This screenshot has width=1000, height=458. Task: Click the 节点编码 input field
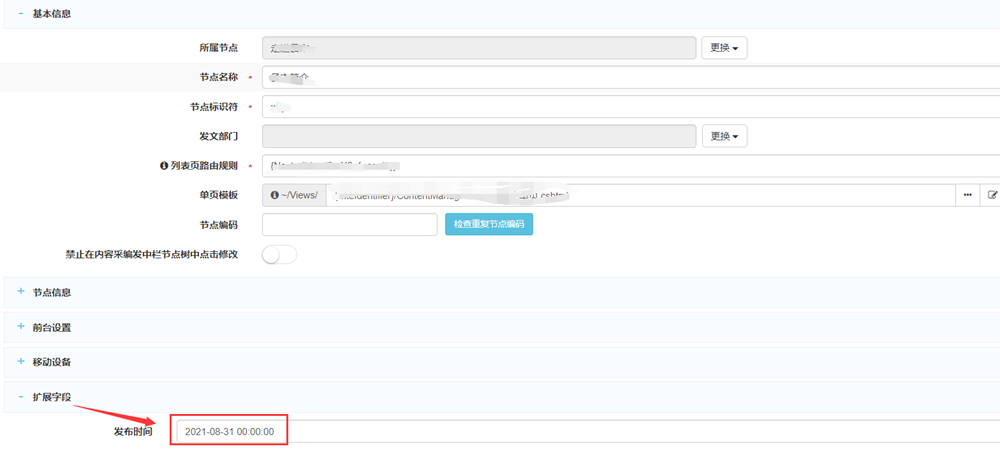coord(349,224)
